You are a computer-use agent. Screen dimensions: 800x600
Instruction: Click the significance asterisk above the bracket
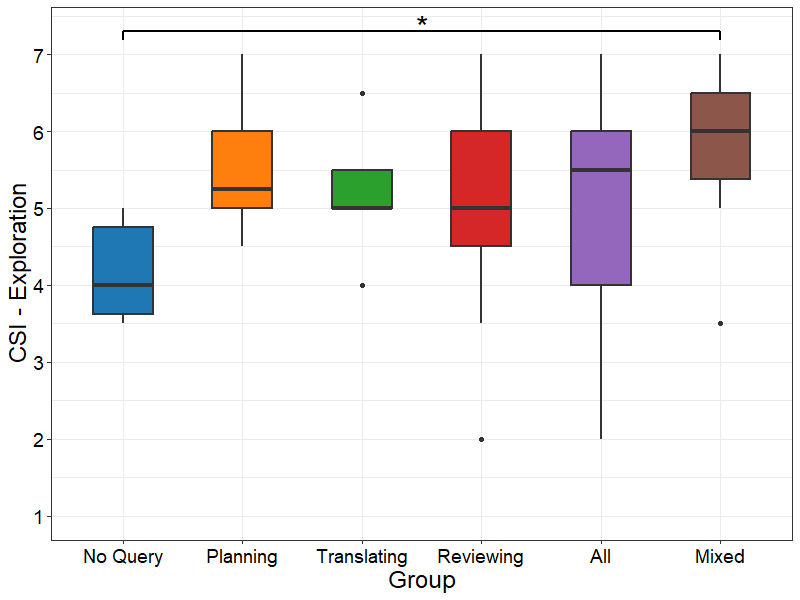422,23
